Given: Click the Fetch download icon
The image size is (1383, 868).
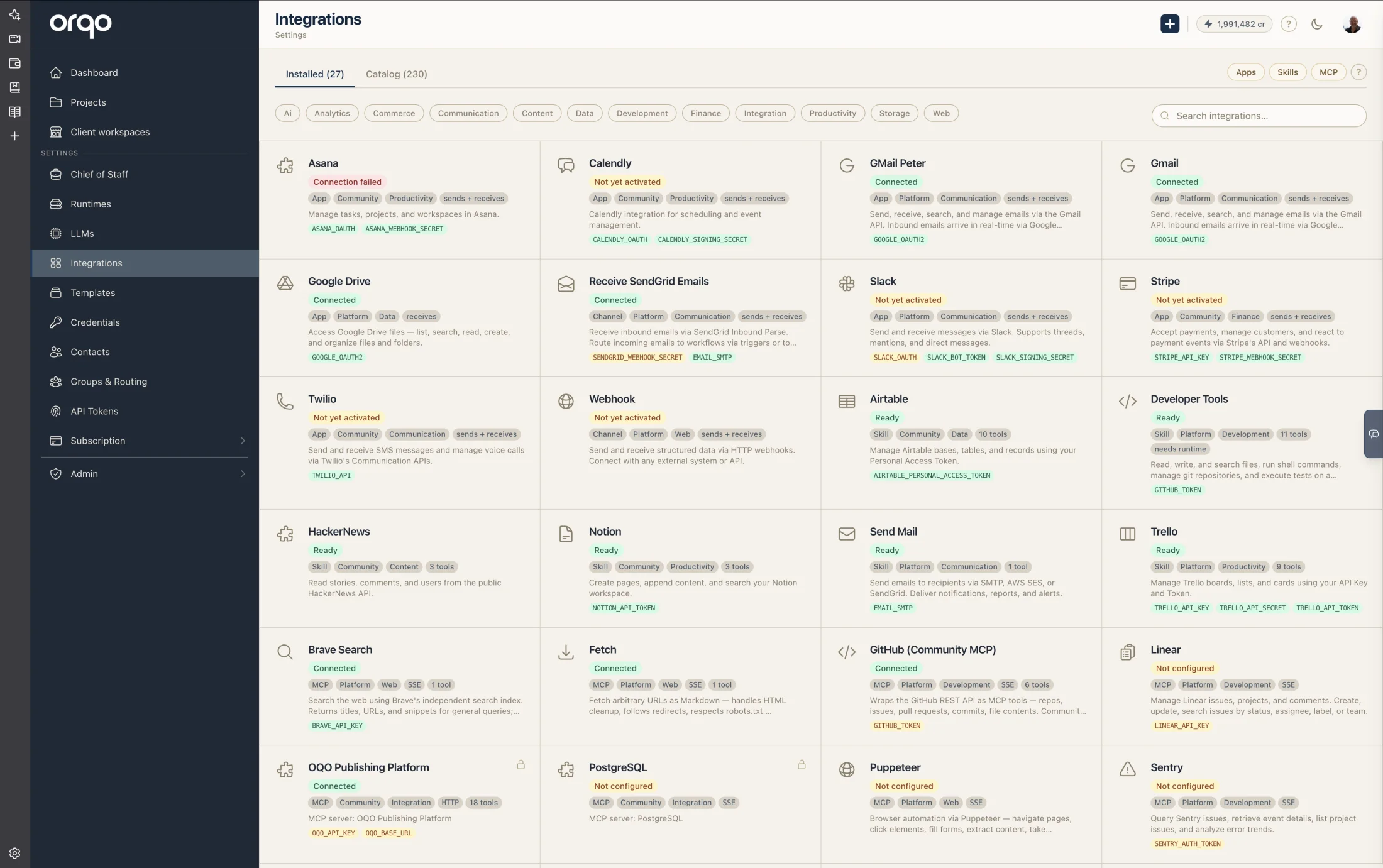Looking at the screenshot, I should pyautogui.click(x=566, y=652).
